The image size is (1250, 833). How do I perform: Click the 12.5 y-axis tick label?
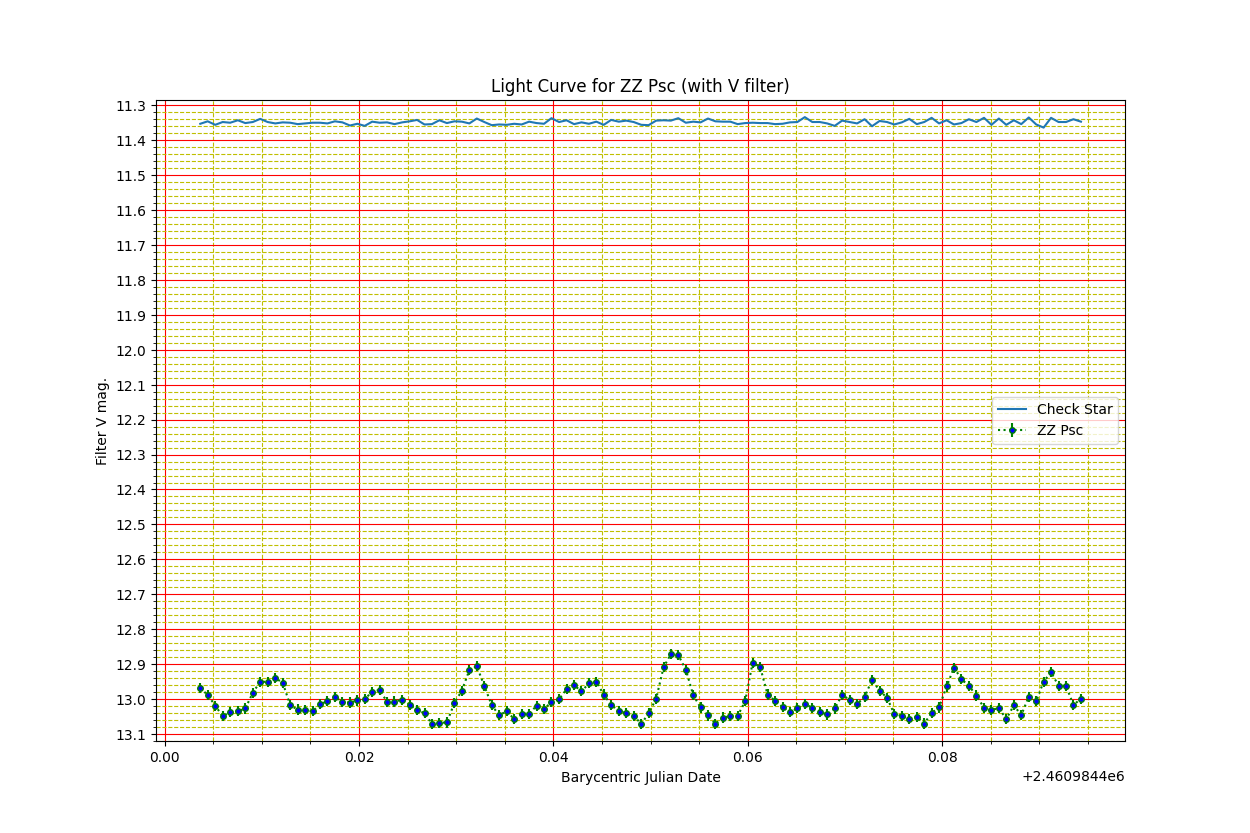[132, 525]
